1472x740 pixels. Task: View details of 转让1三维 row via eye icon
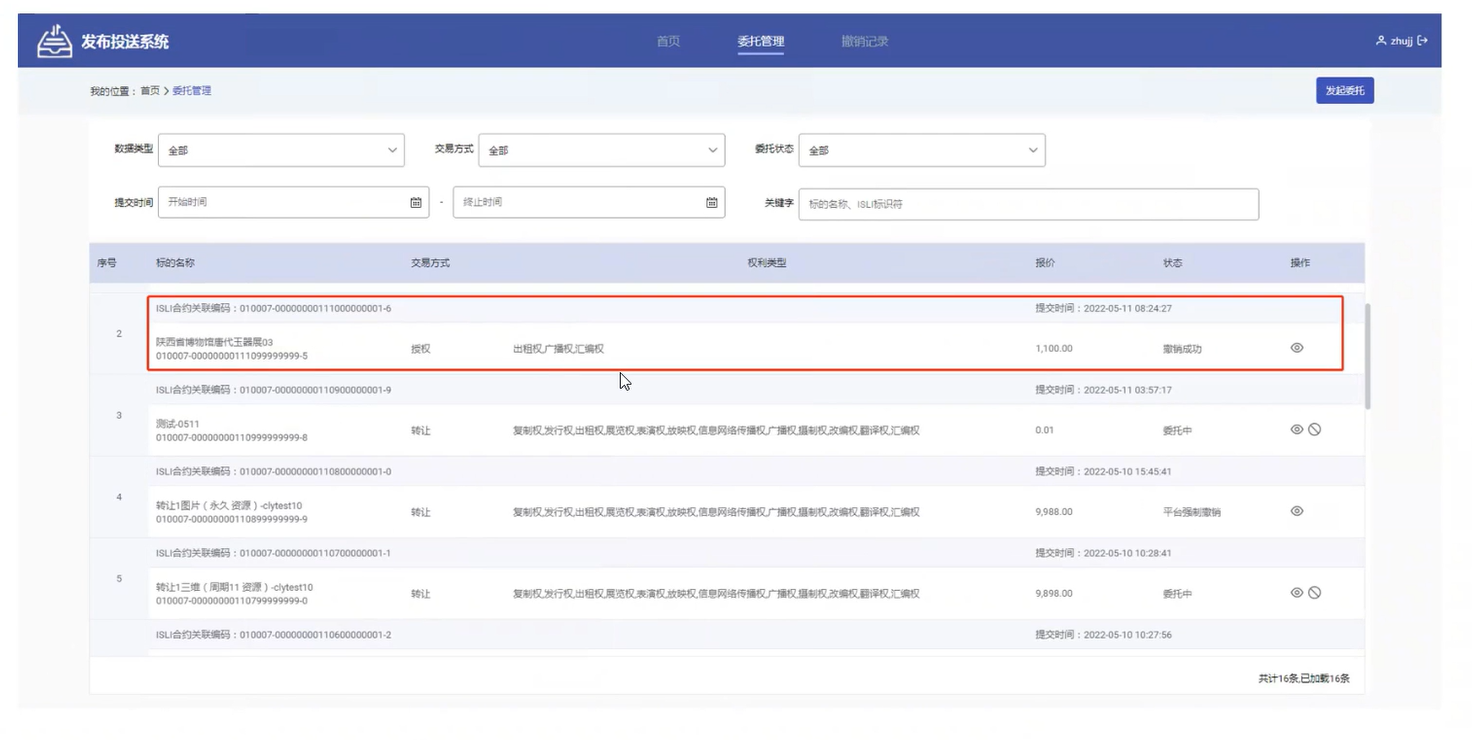1297,593
